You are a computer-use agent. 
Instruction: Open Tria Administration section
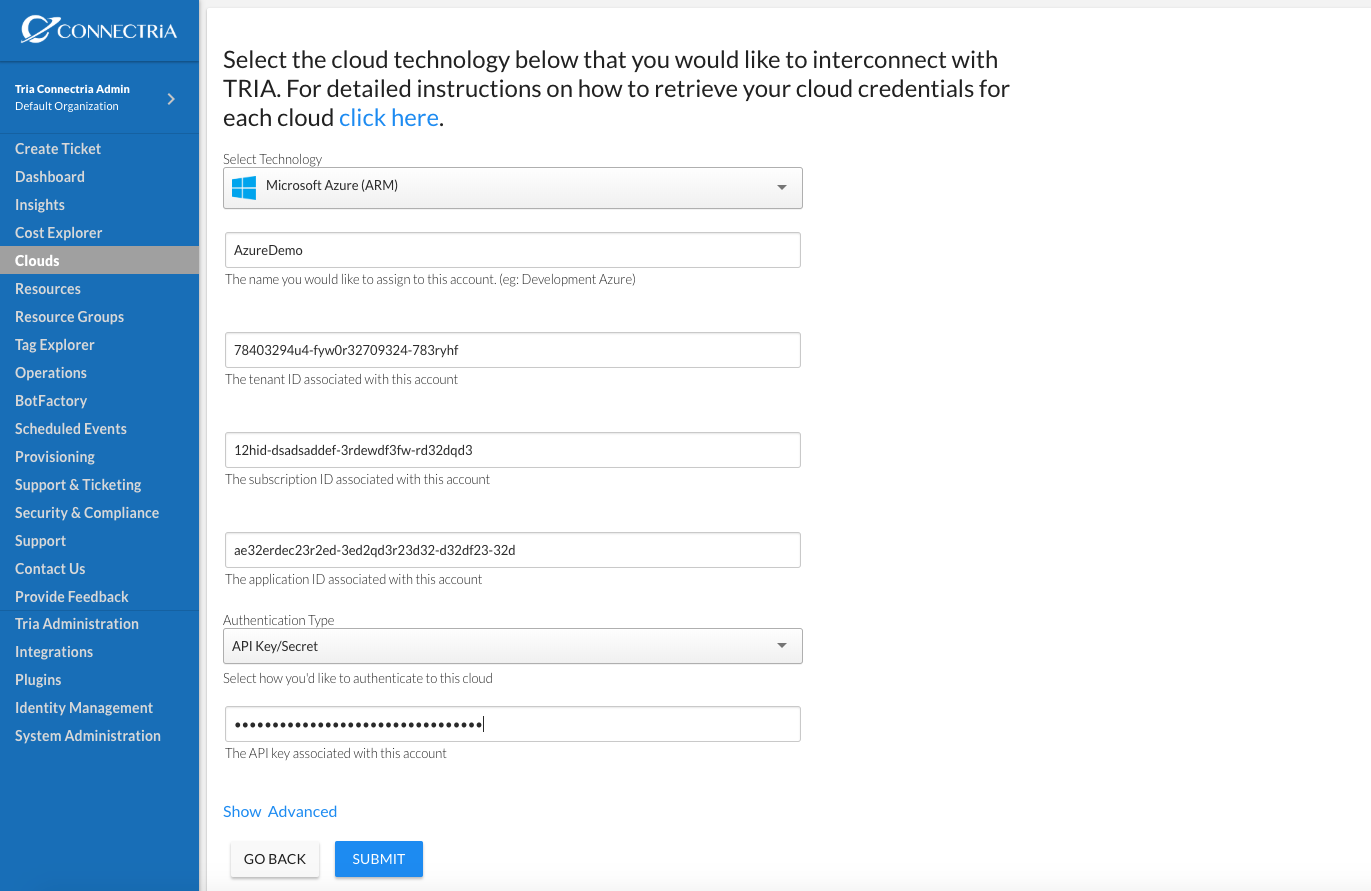click(x=77, y=624)
